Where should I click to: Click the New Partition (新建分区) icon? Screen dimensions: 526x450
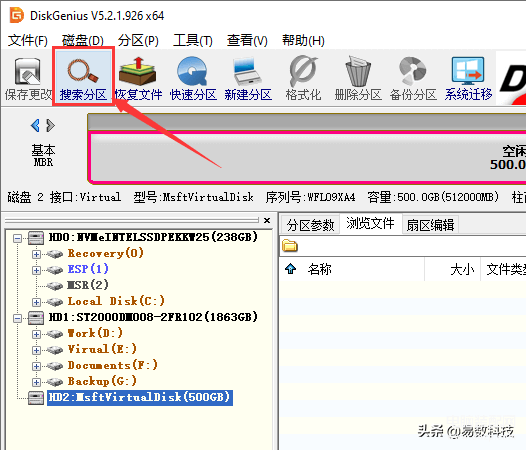[248, 79]
